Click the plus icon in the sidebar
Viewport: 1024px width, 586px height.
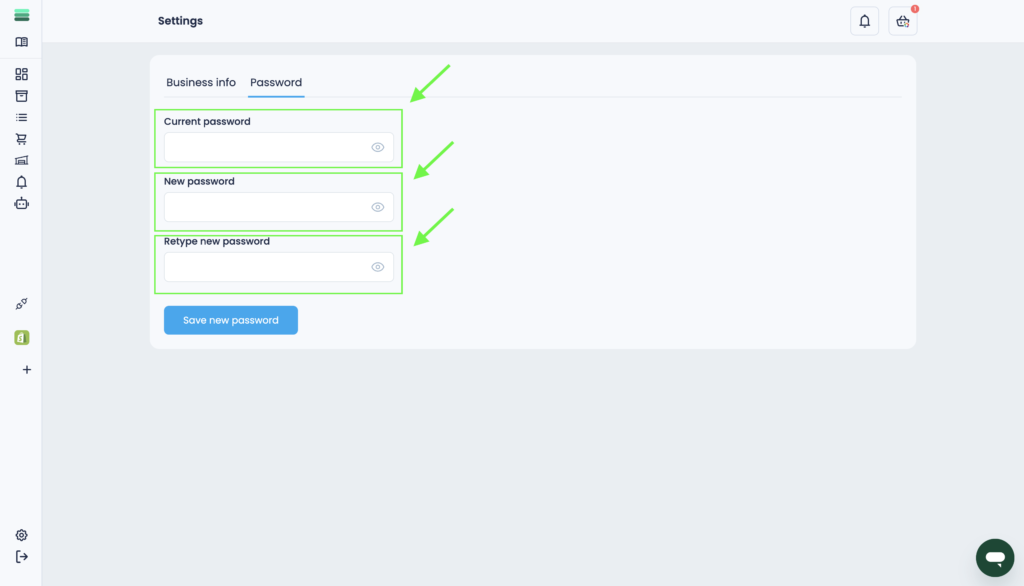[x=27, y=370]
